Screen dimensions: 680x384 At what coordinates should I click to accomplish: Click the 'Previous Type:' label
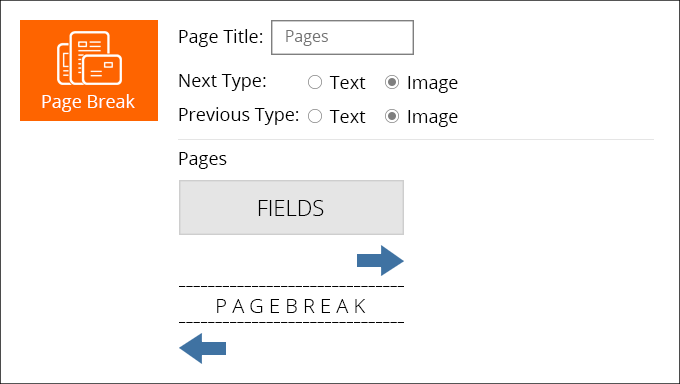[239, 115]
